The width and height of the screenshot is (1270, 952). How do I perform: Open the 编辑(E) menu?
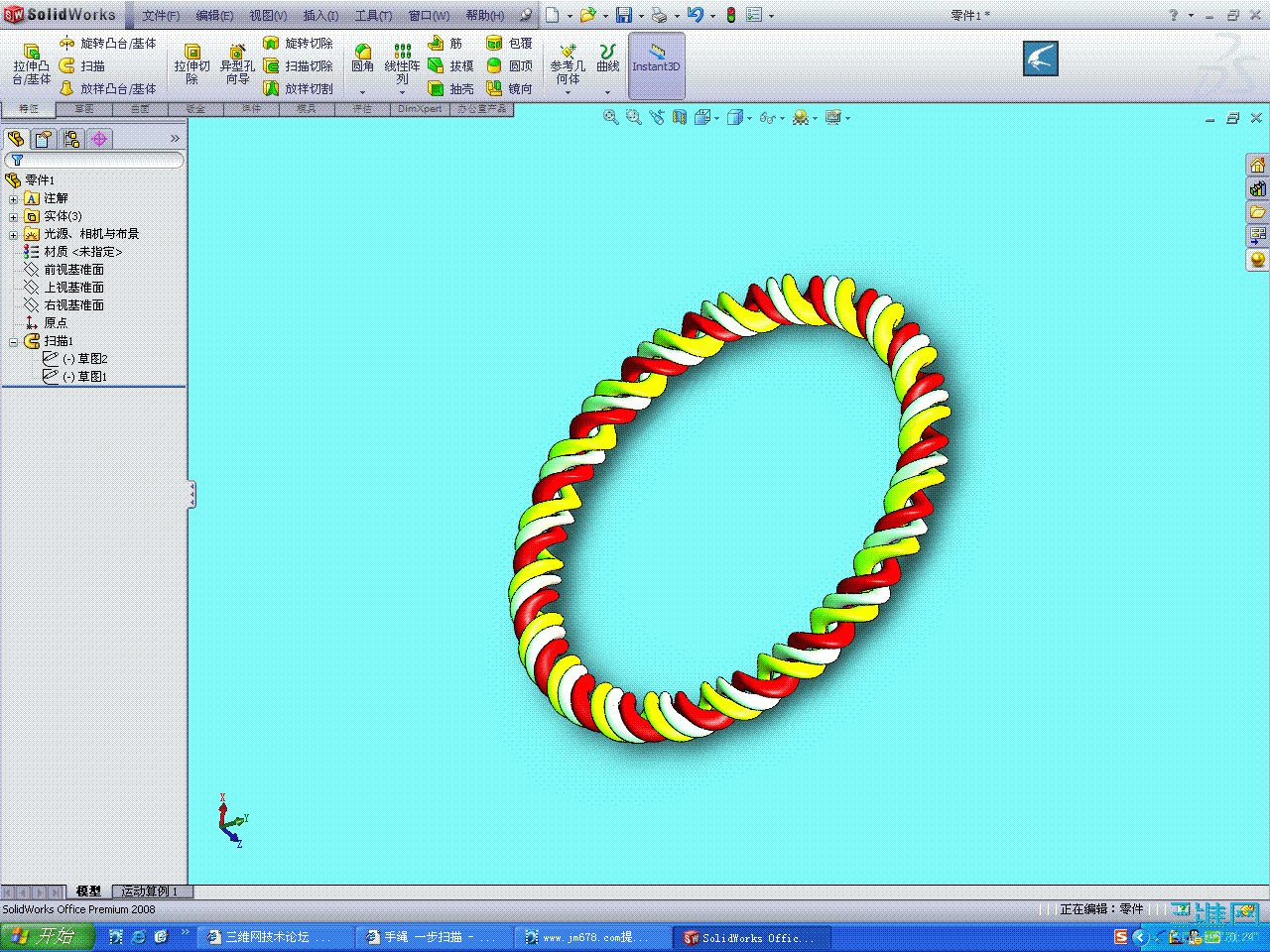point(214,15)
